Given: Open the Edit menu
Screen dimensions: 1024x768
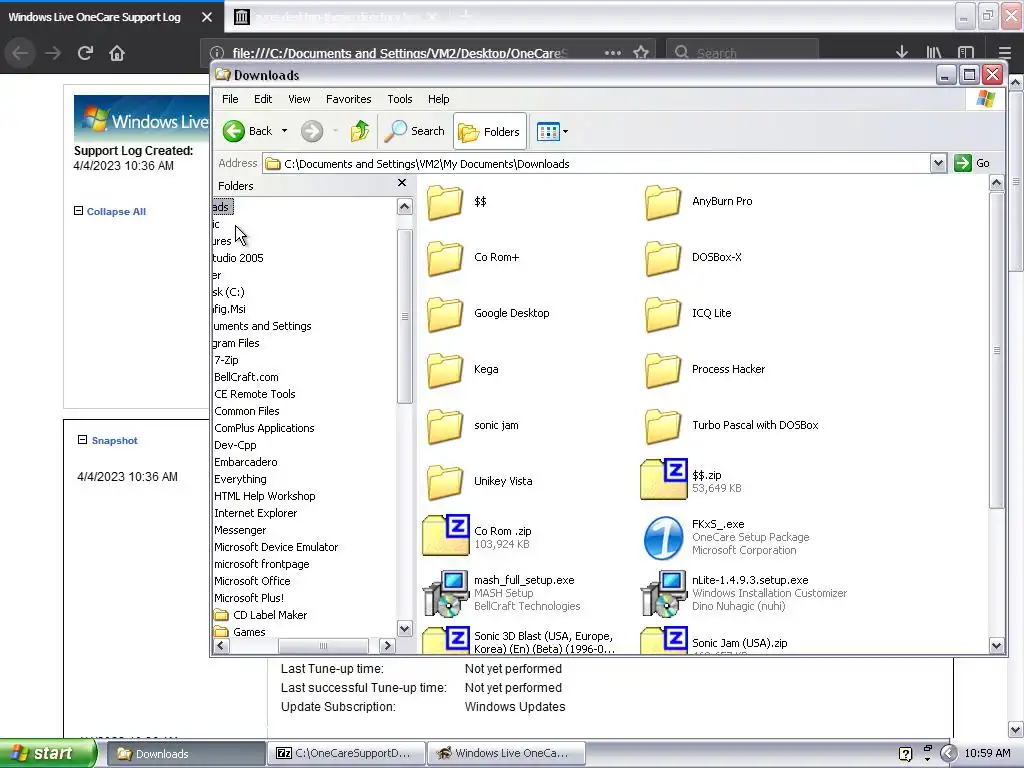Looking at the screenshot, I should point(263,99).
